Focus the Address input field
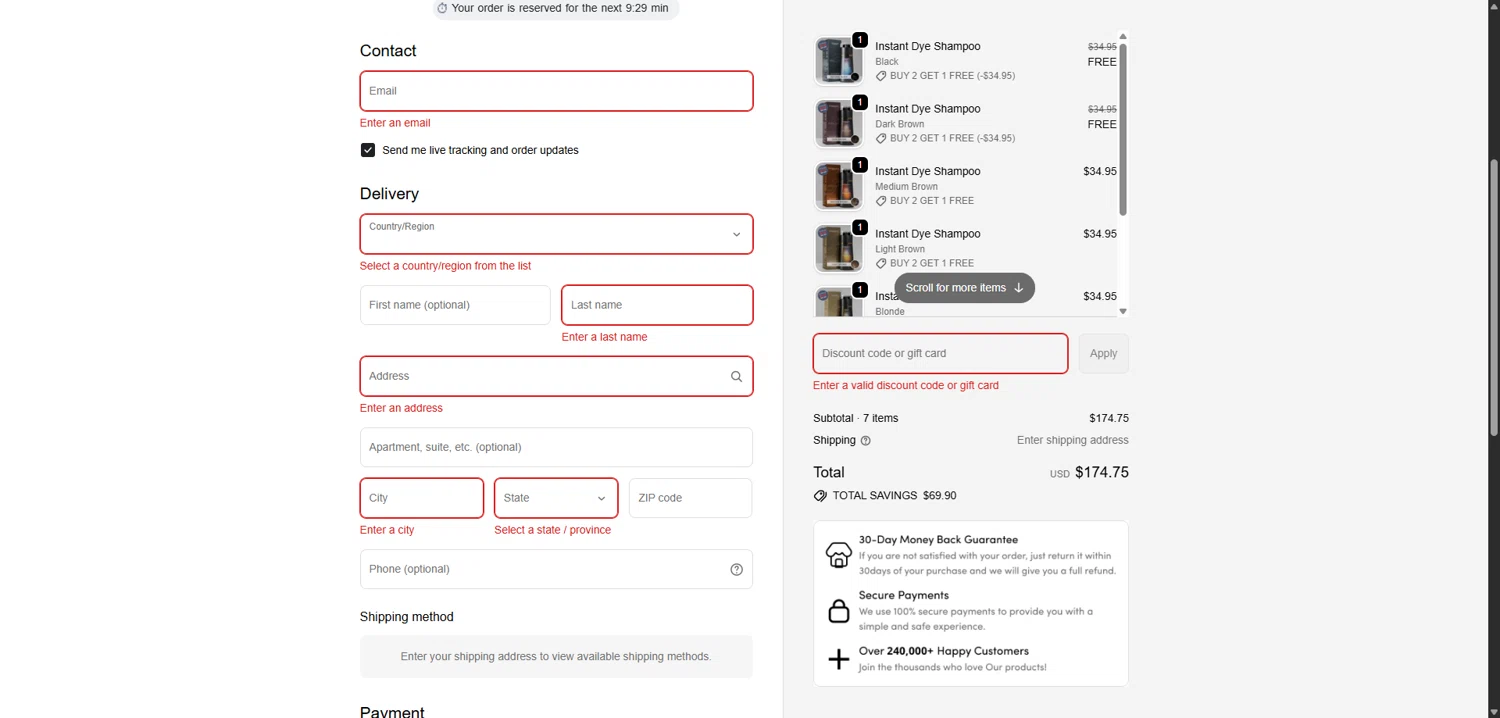 point(556,376)
